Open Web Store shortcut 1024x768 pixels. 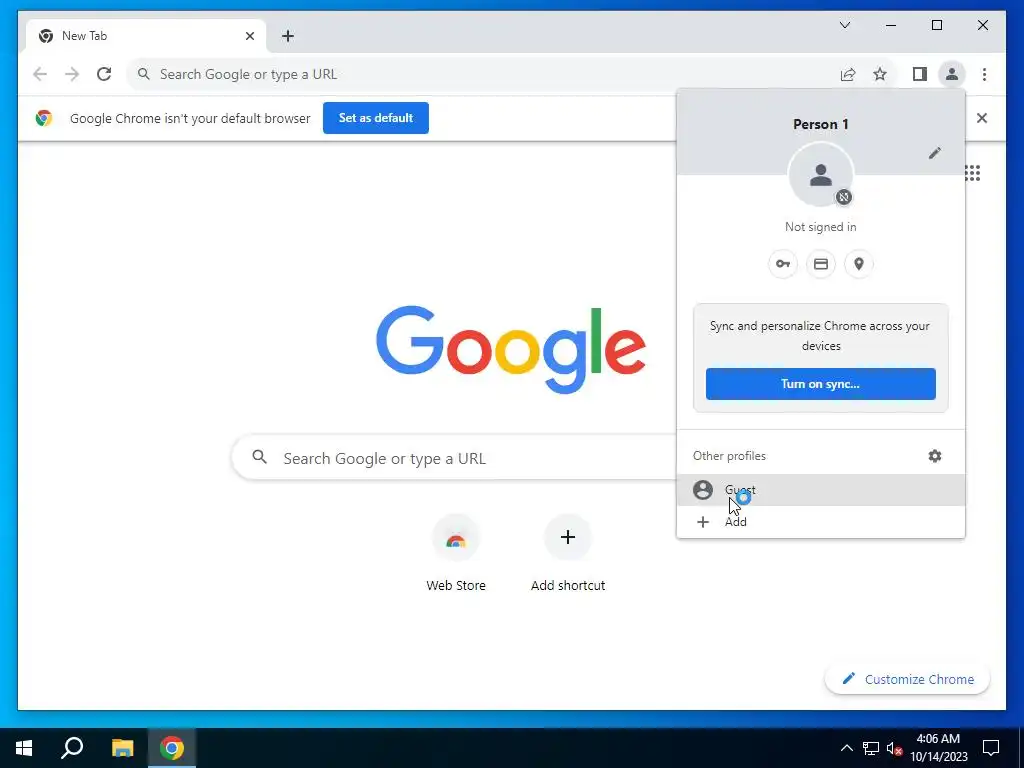coord(456,554)
